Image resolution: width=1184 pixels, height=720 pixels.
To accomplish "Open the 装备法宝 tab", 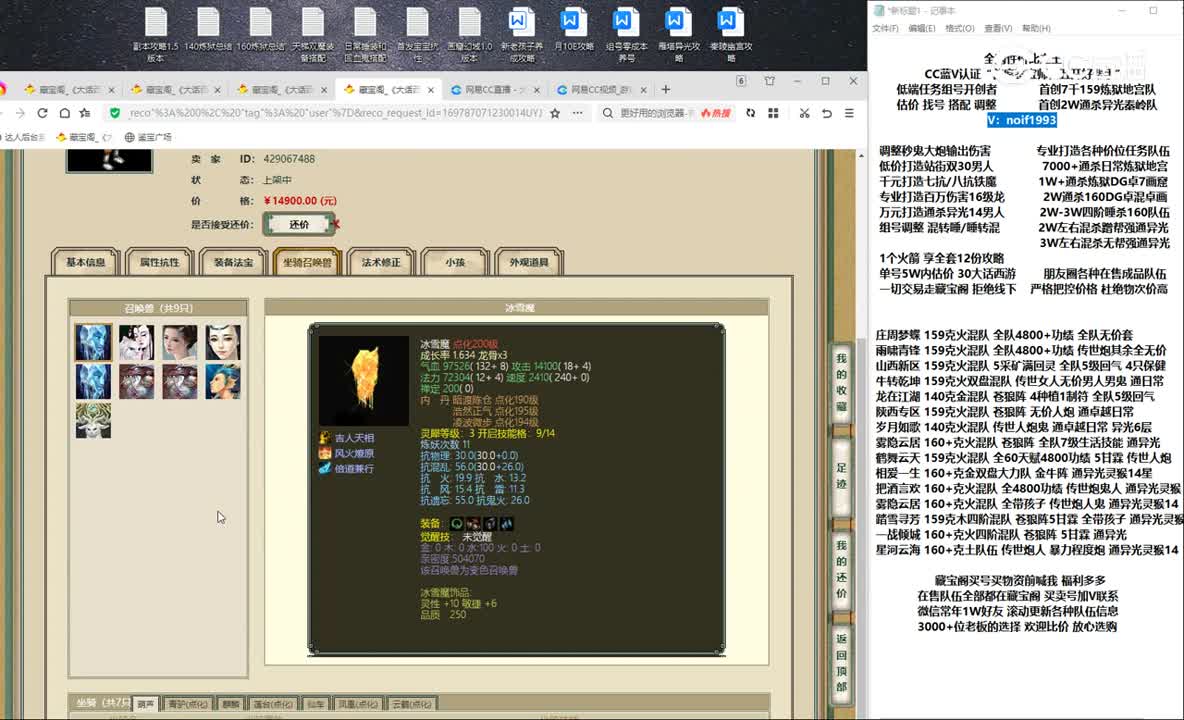I will (x=233, y=262).
